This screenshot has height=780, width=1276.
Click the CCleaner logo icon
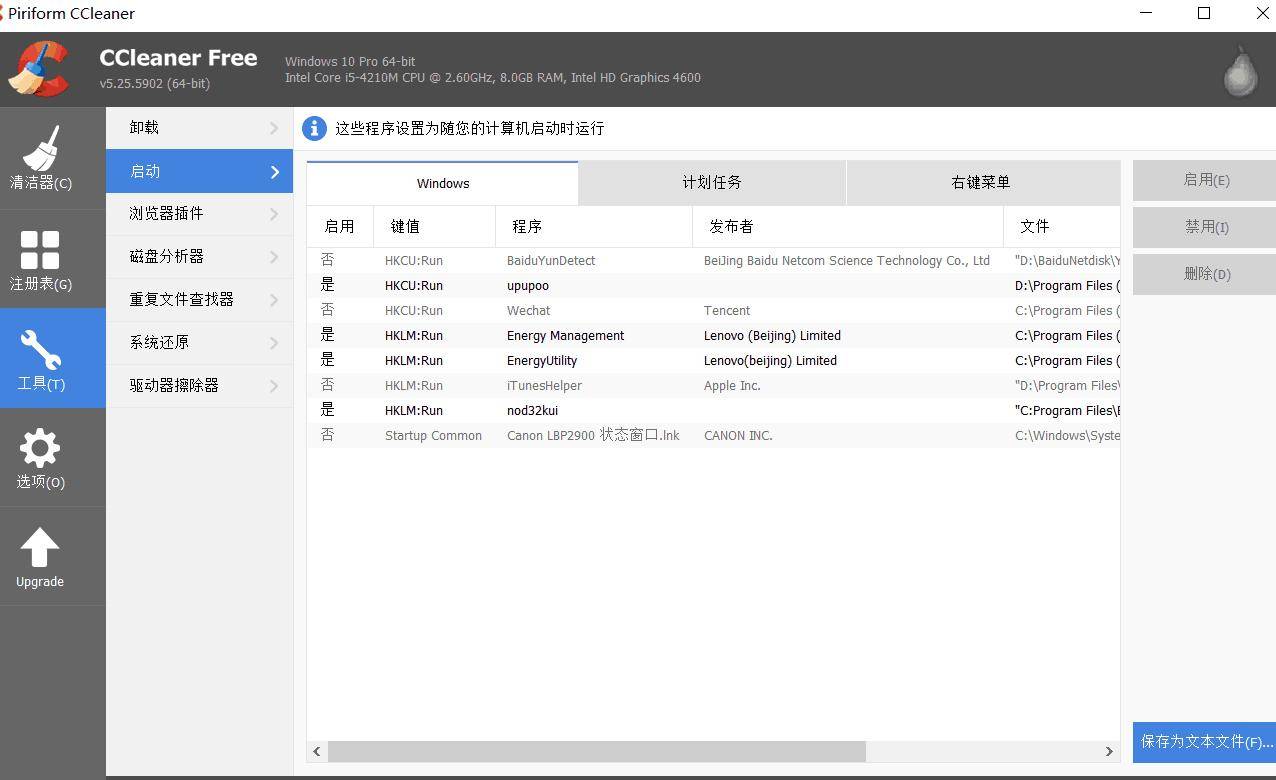pyautogui.click(x=38, y=69)
